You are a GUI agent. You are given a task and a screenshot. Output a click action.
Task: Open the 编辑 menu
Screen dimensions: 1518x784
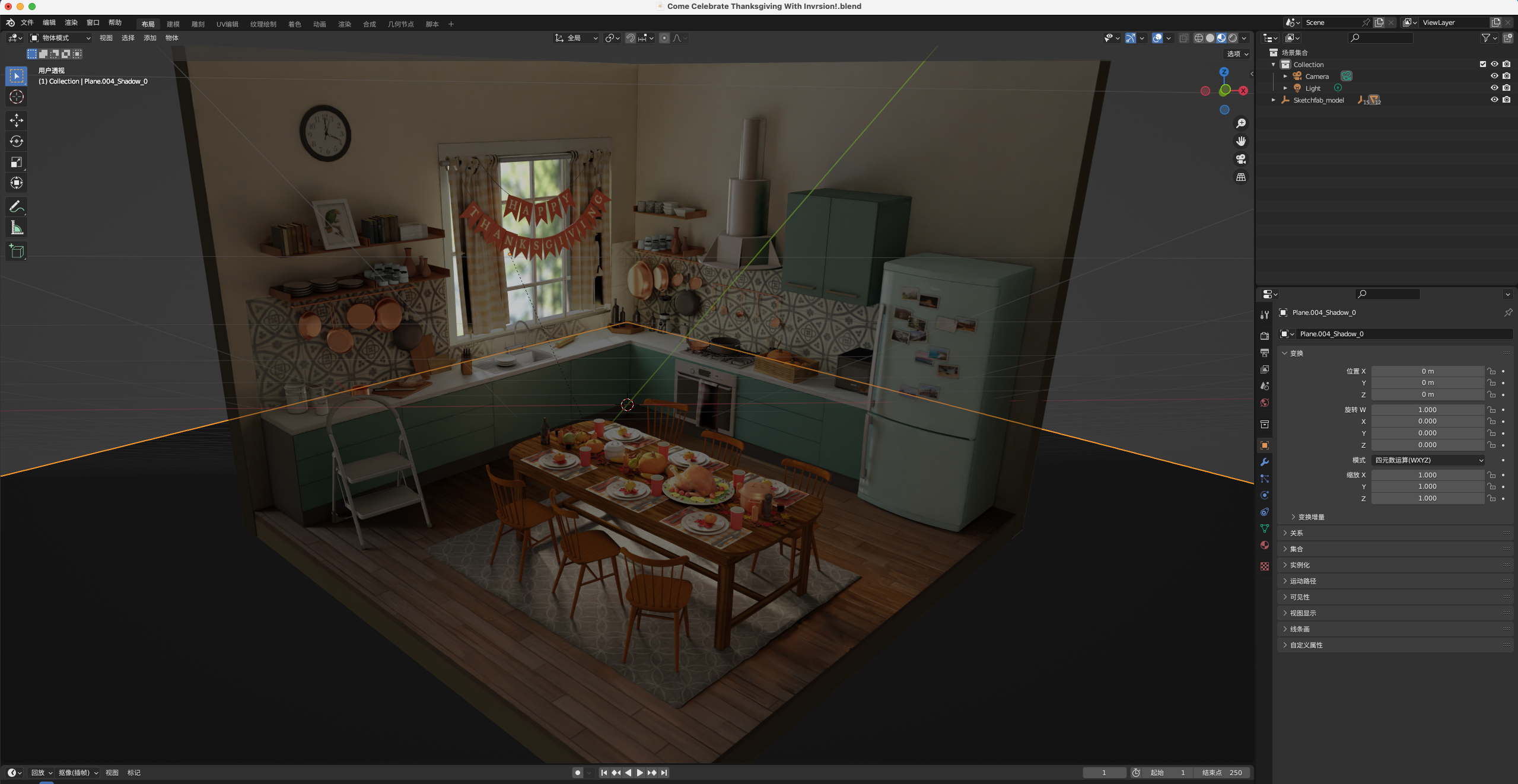pos(49,23)
